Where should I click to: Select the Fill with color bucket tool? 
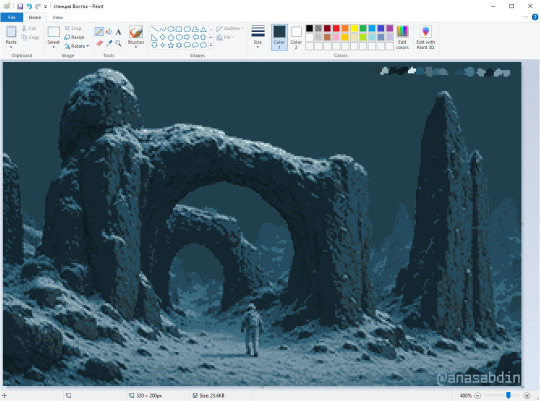click(109, 32)
